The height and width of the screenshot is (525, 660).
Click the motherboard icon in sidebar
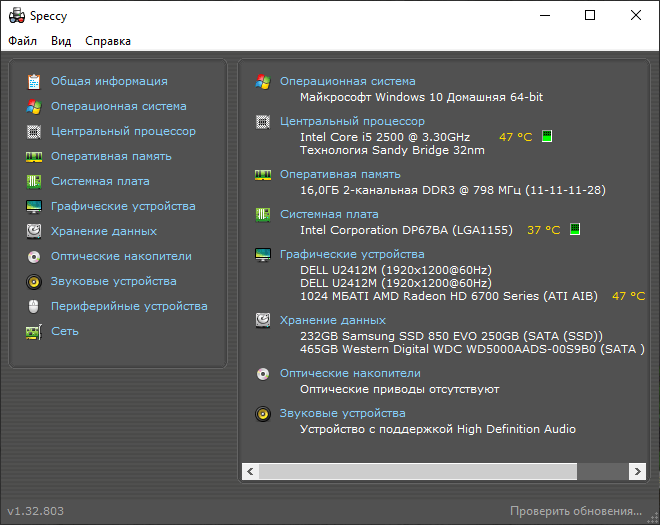coord(33,181)
